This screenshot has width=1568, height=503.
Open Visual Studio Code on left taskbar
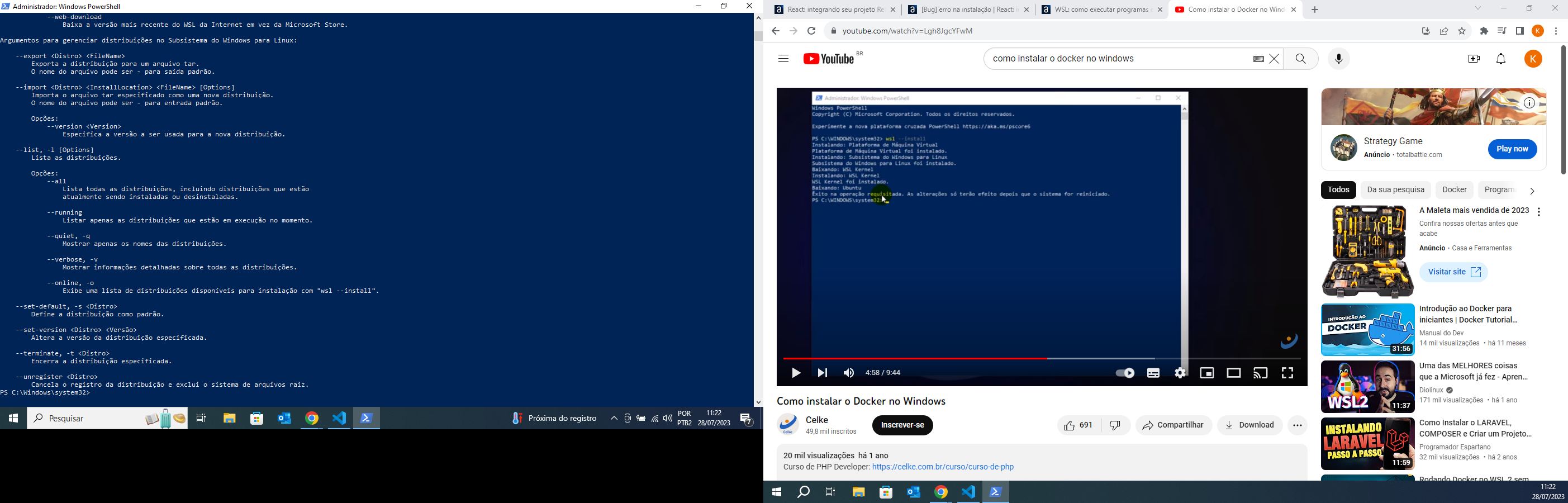coord(340,419)
